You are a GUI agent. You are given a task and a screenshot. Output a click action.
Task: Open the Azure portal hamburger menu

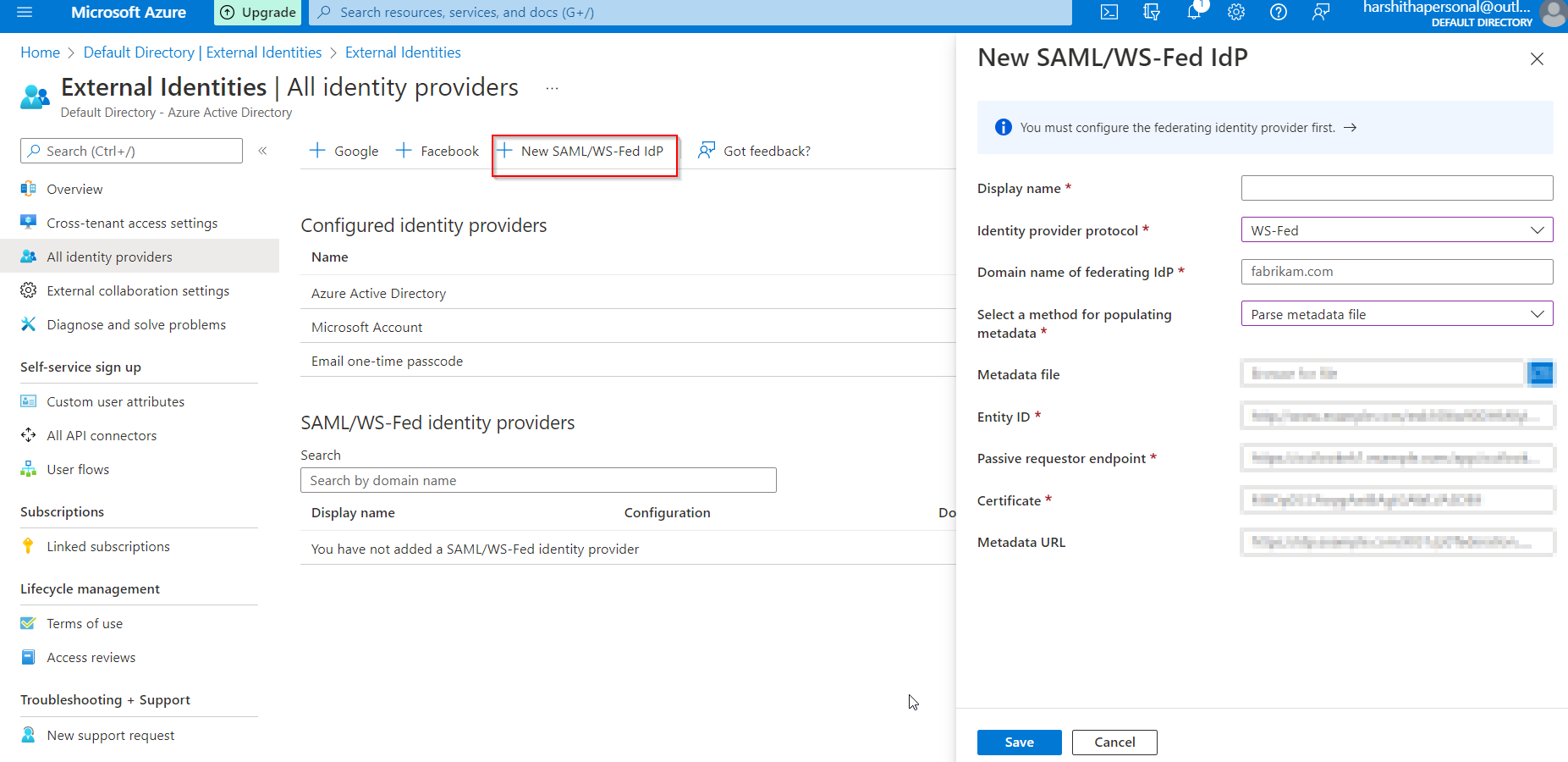[x=25, y=13]
